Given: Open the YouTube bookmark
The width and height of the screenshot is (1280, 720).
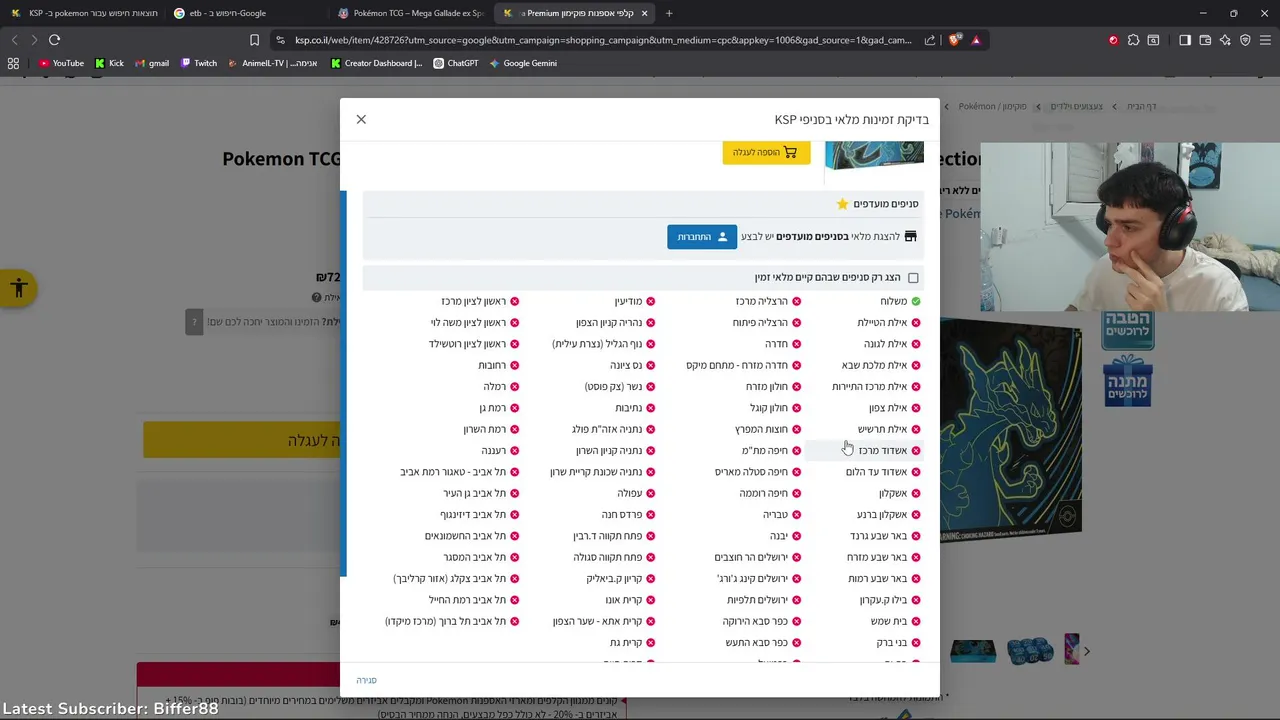Looking at the screenshot, I should (x=61, y=63).
